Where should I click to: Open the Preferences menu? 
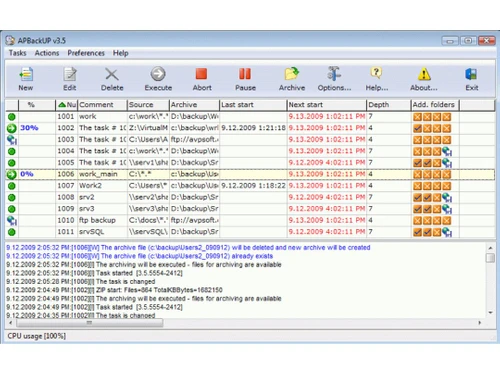[86, 53]
